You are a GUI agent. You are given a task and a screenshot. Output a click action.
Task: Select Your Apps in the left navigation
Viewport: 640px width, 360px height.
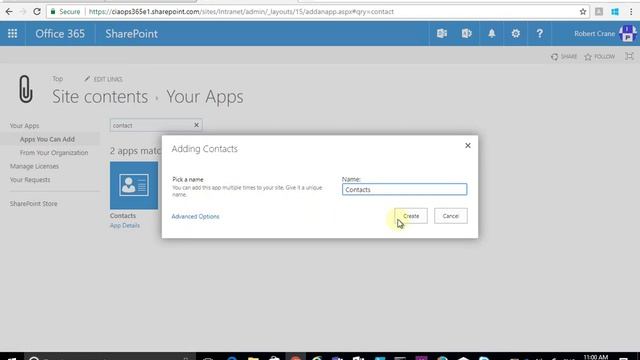24,126
